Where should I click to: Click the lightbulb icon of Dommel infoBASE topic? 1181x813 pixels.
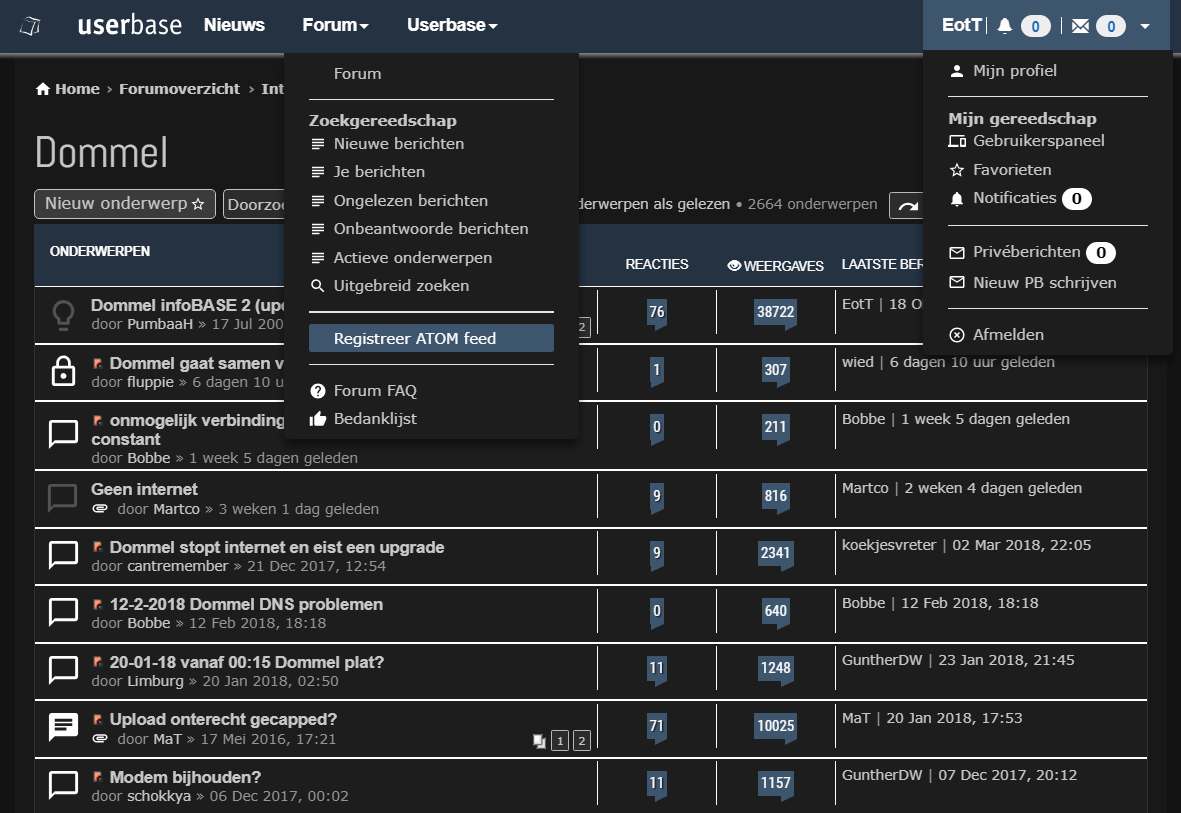pos(63,315)
